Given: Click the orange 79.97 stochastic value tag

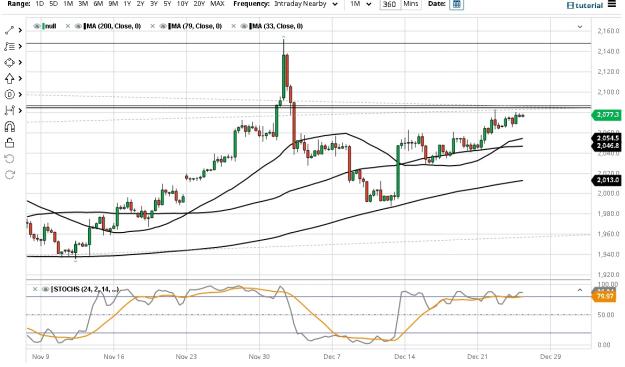Looking at the screenshot, I should point(605,296).
